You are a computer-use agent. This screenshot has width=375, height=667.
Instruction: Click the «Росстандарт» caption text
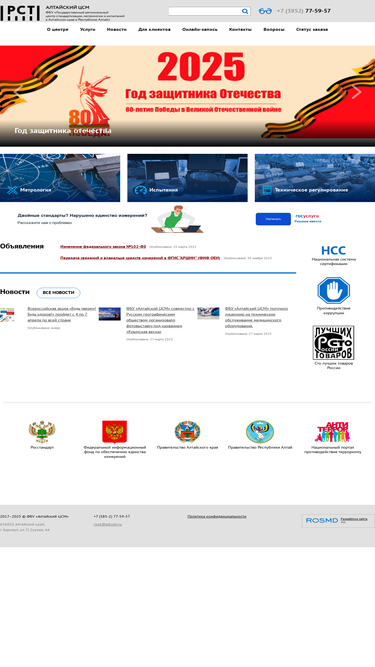tap(42, 448)
